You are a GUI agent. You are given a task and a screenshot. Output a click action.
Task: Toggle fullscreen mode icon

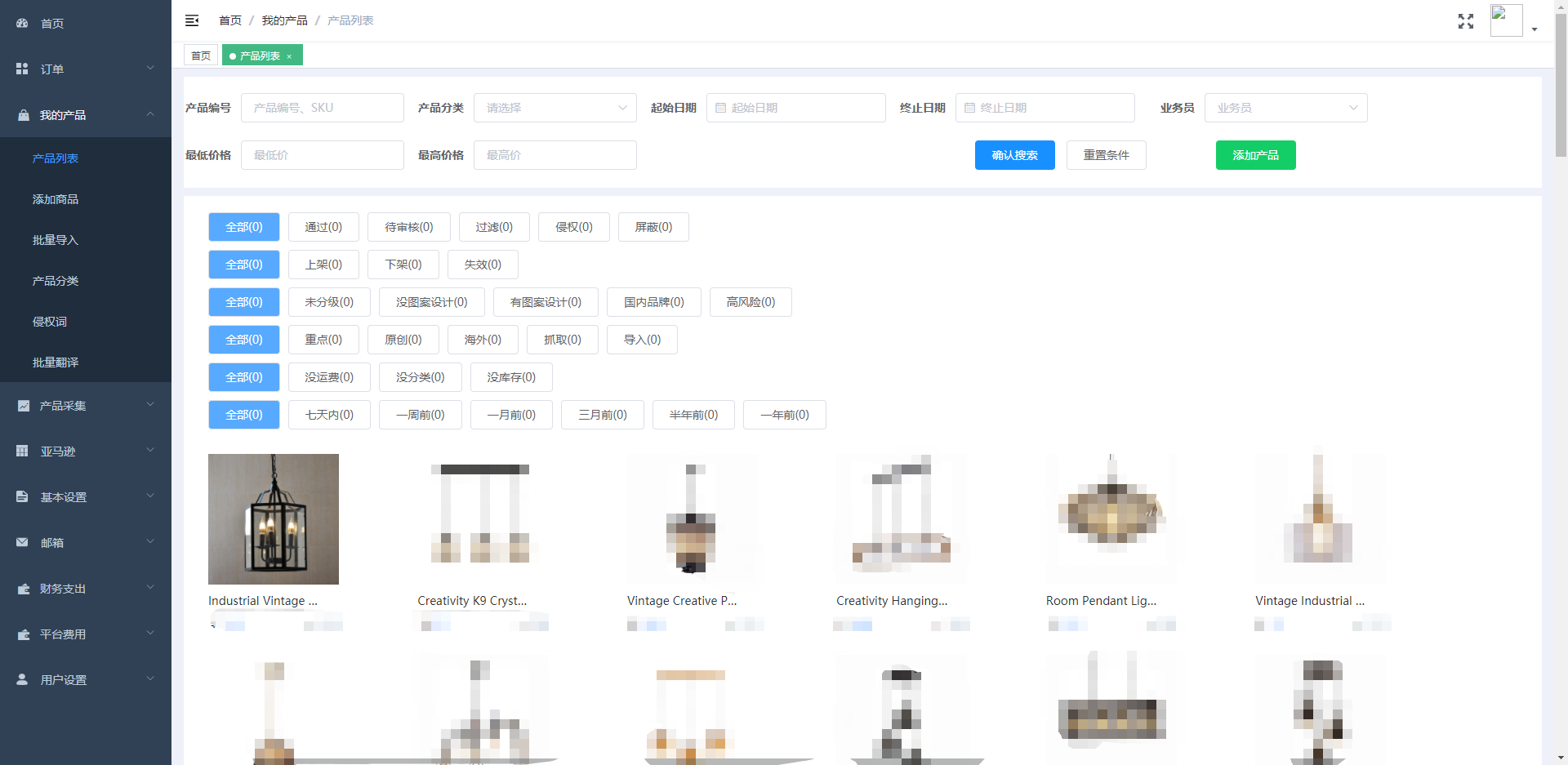(1465, 21)
